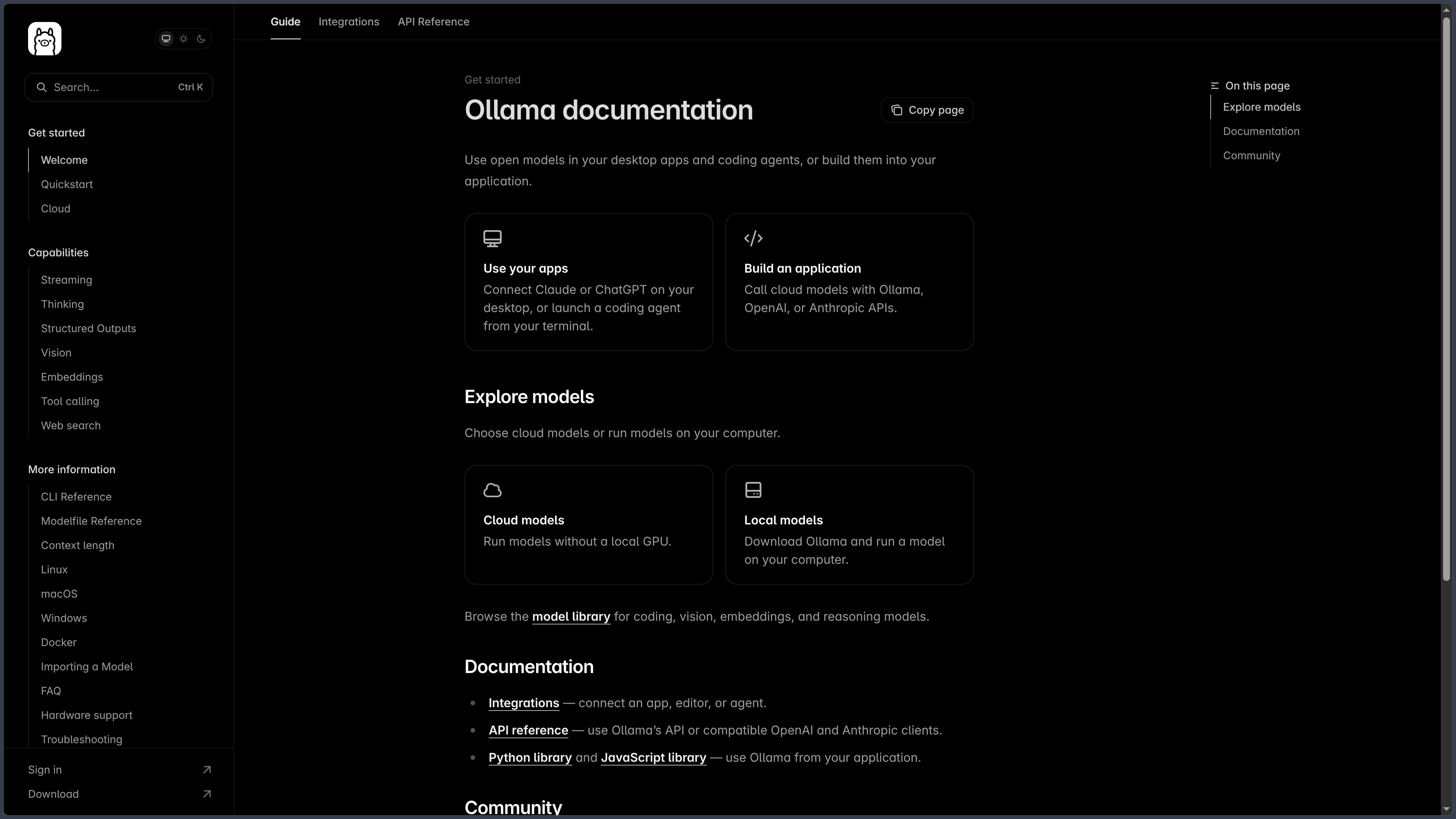Click the search magnifier icon
Screen dimensions: 1456x819
point(42,87)
